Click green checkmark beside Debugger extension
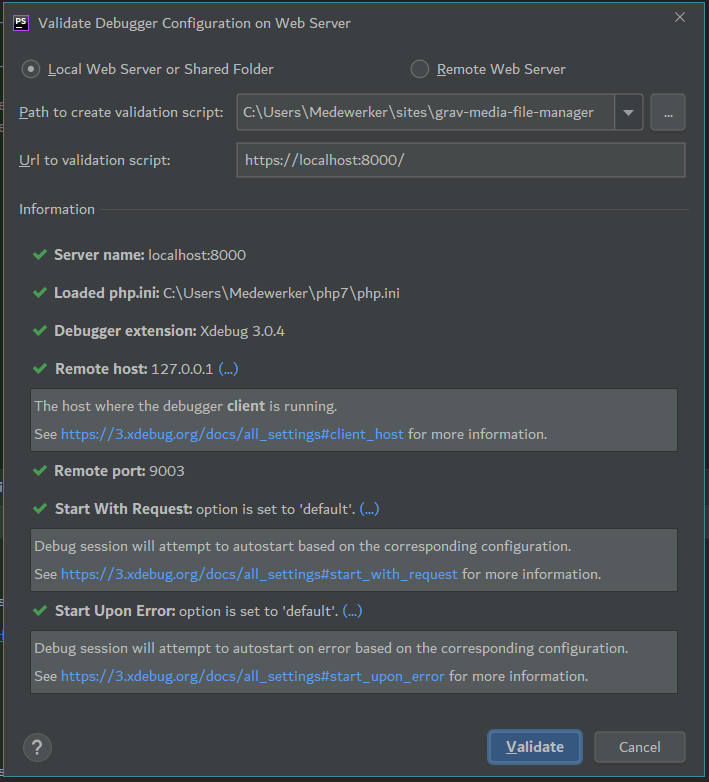Screen dimensions: 709x782 (40, 331)
